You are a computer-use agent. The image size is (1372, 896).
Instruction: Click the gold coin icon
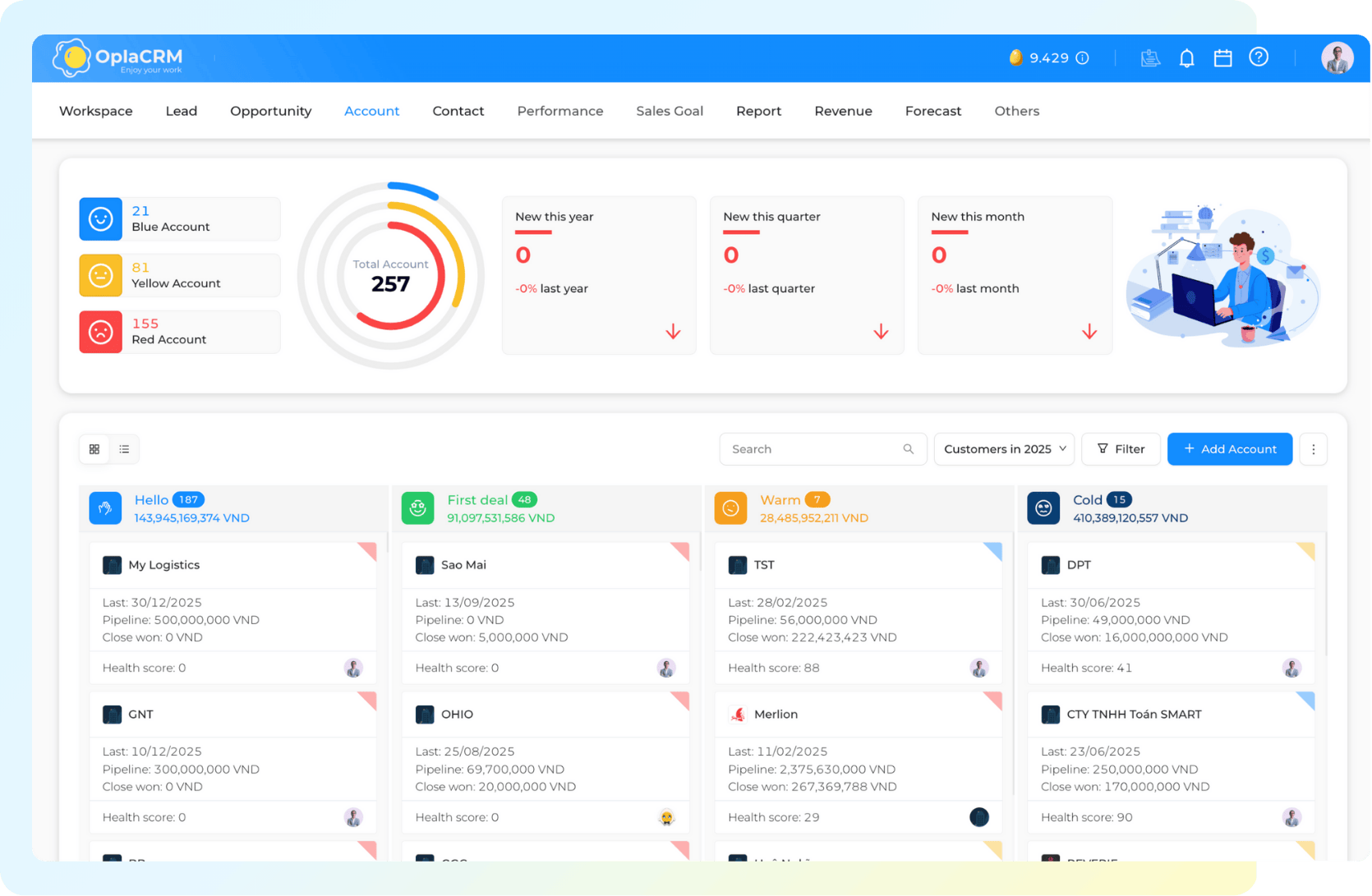click(x=1015, y=57)
